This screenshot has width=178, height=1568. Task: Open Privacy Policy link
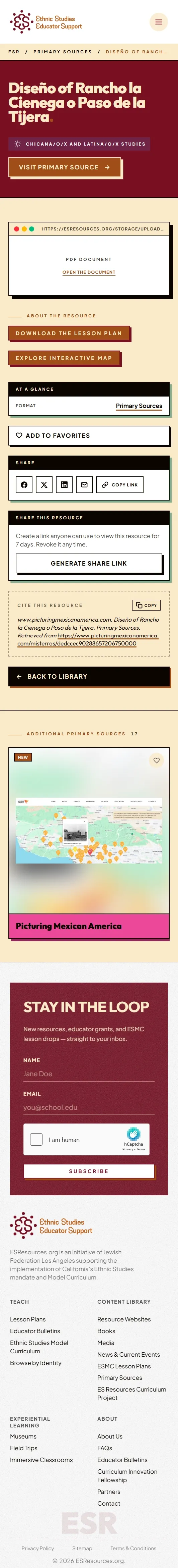(x=38, y=1548)
